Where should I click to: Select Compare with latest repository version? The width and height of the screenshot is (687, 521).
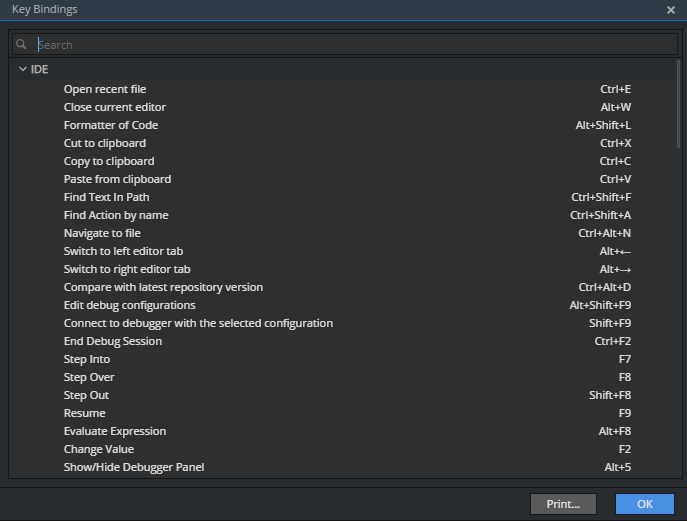pos(343,287)
